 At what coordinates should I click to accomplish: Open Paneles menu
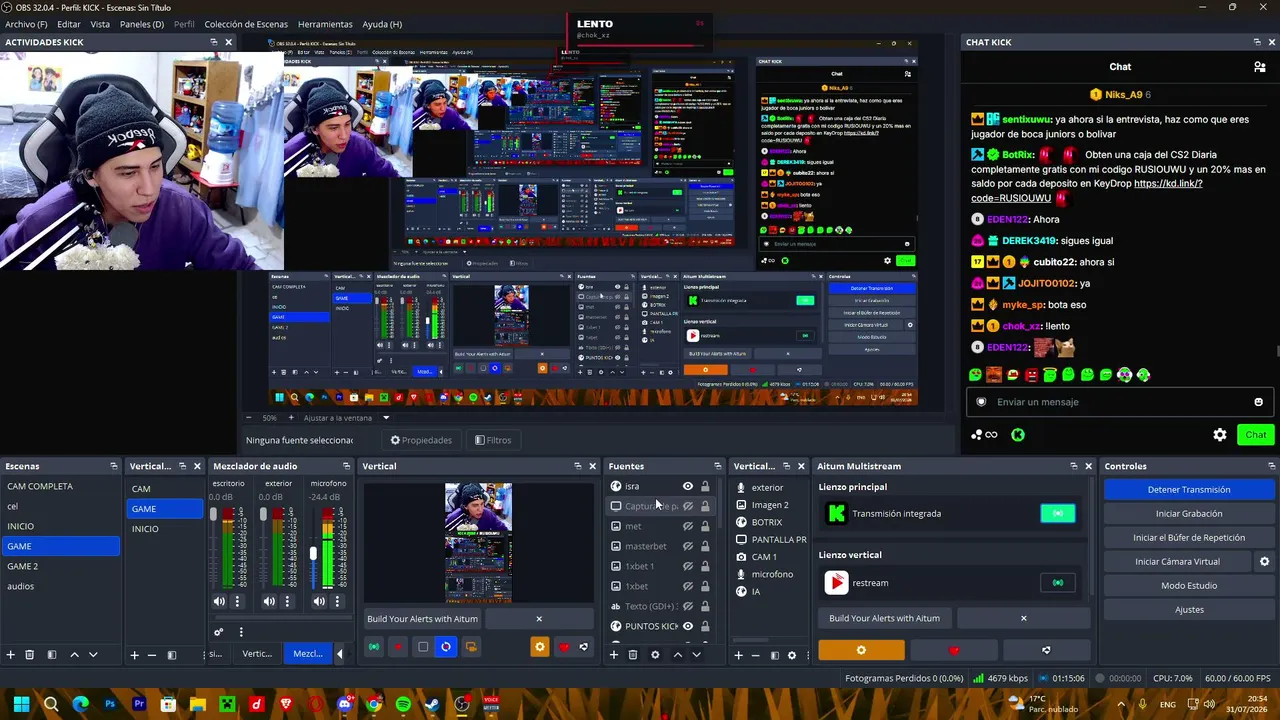tap(142, 24)
